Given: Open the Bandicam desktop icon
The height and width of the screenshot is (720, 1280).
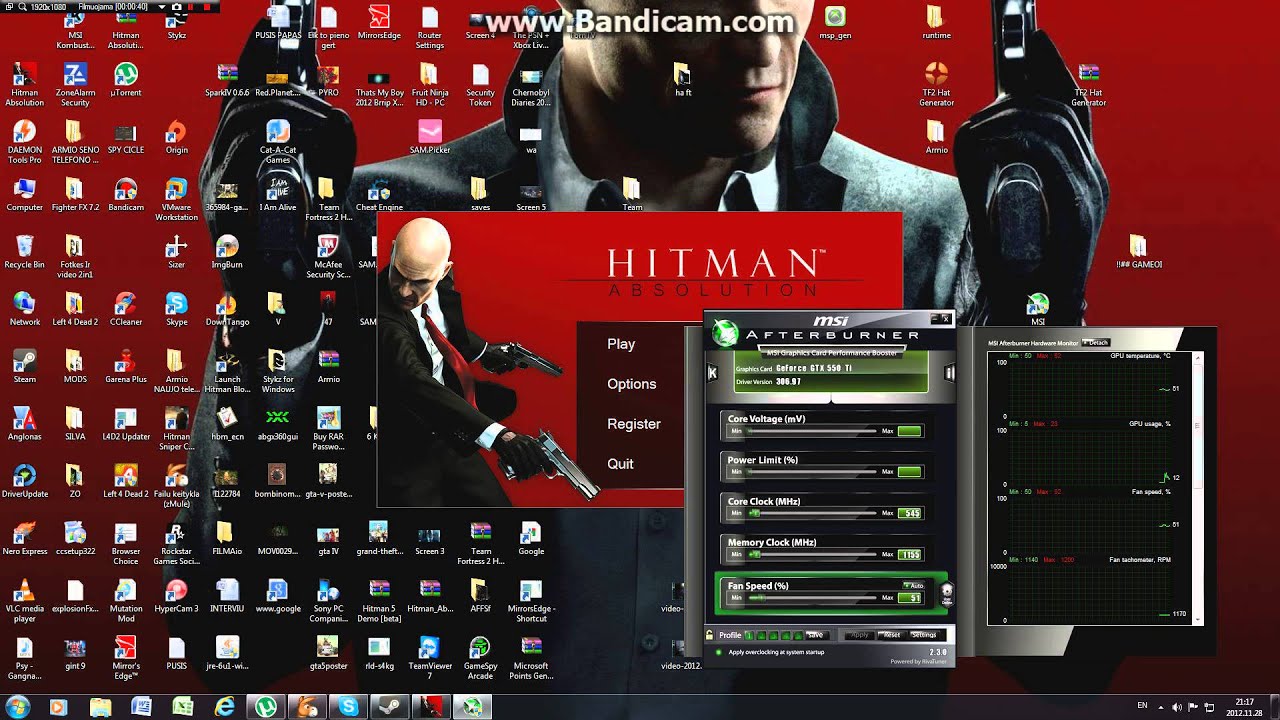Looking at the screenshot, I should (x=126, y=194).
